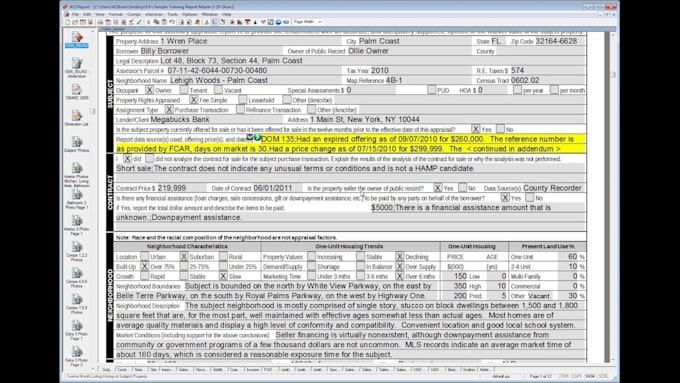Click the Undo arrow toolbar icon
The width and height of the screenshot is (680, 383).
(x=172, y=22)
